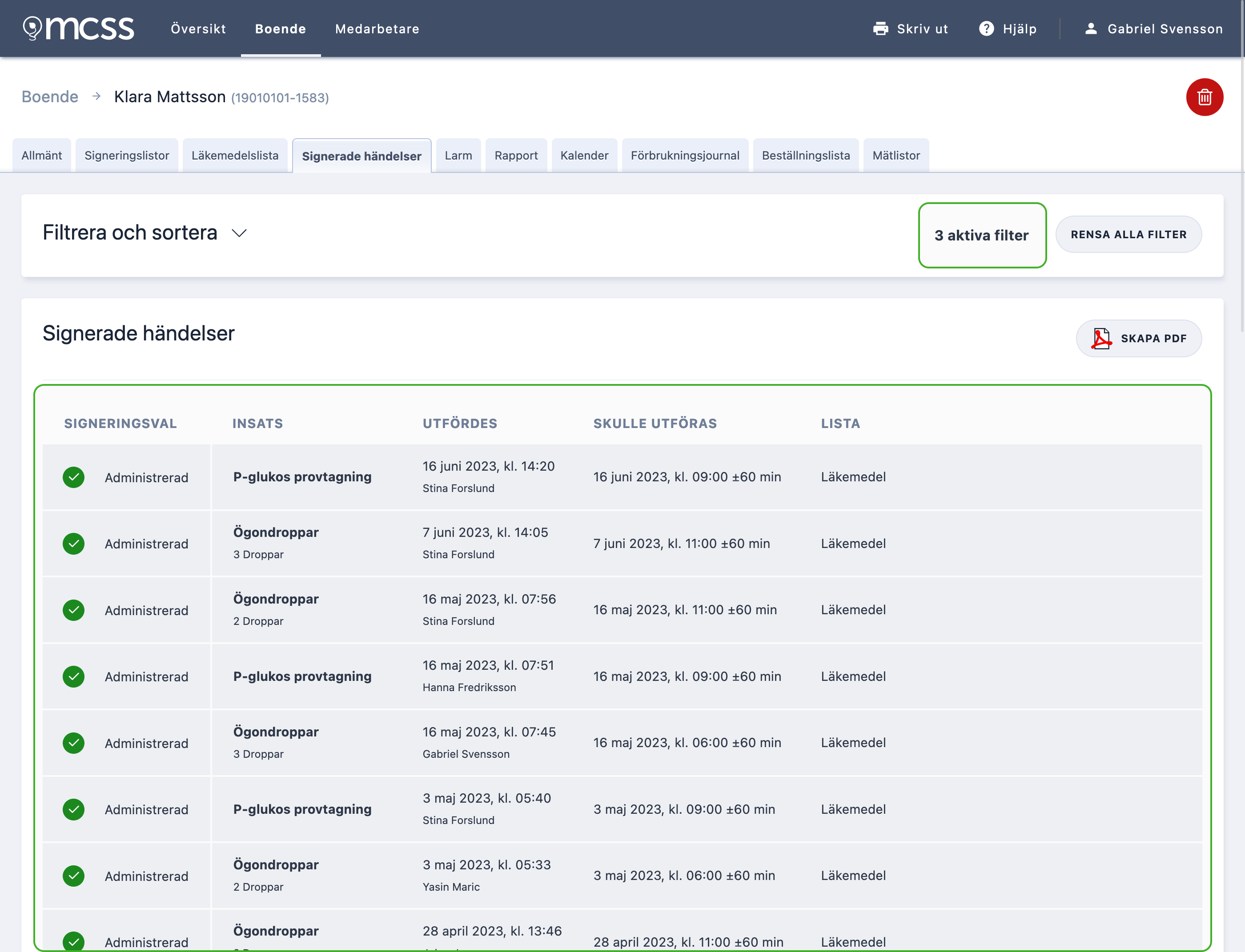Screen dimensions: 1245x952
Task: Click the Klara Mattsson resident name
Action: 169,96
